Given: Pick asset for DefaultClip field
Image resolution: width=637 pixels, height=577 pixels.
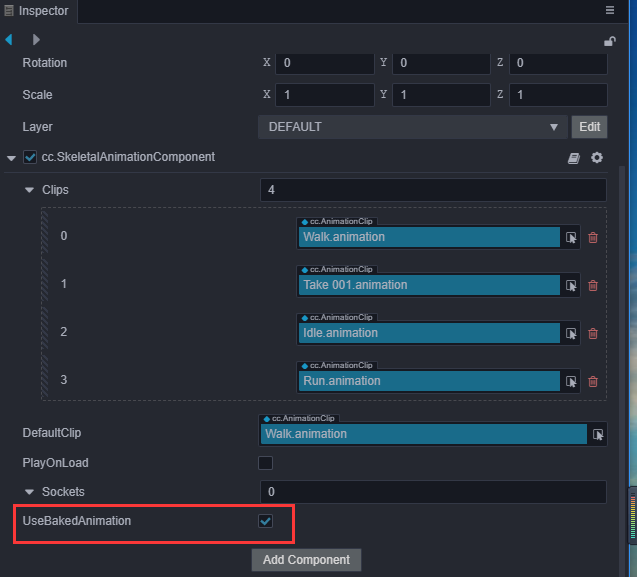Looking at the screenshot, I should (598, 434).
